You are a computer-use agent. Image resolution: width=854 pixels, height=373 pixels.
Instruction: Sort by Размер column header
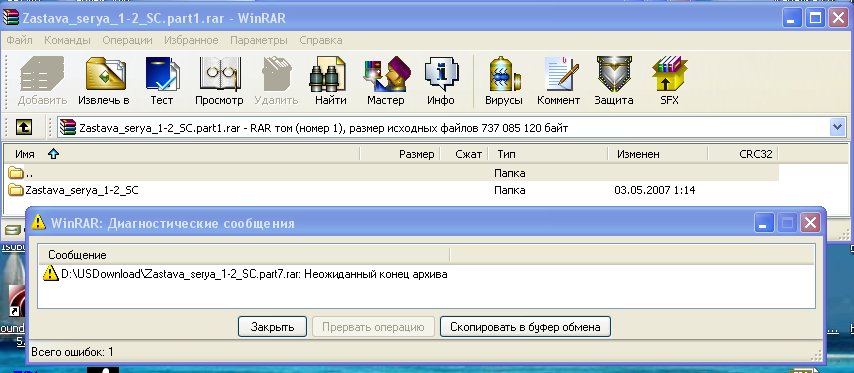(x=400, y=154)
